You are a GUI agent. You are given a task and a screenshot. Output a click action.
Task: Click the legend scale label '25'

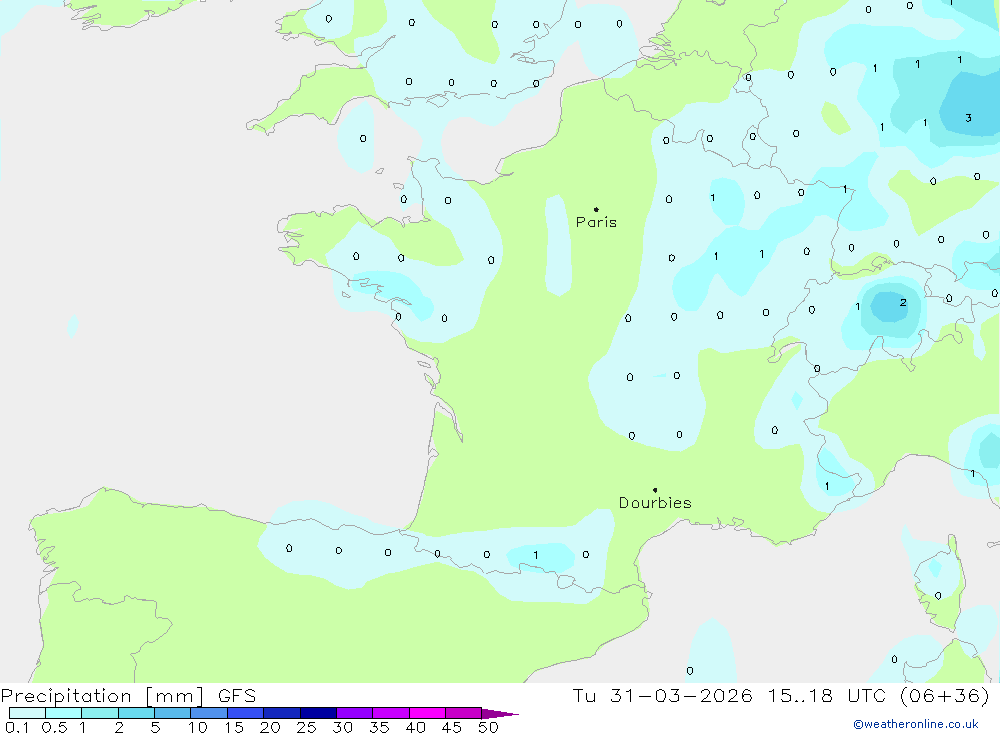pyautogui.click(x=306, y=727)
